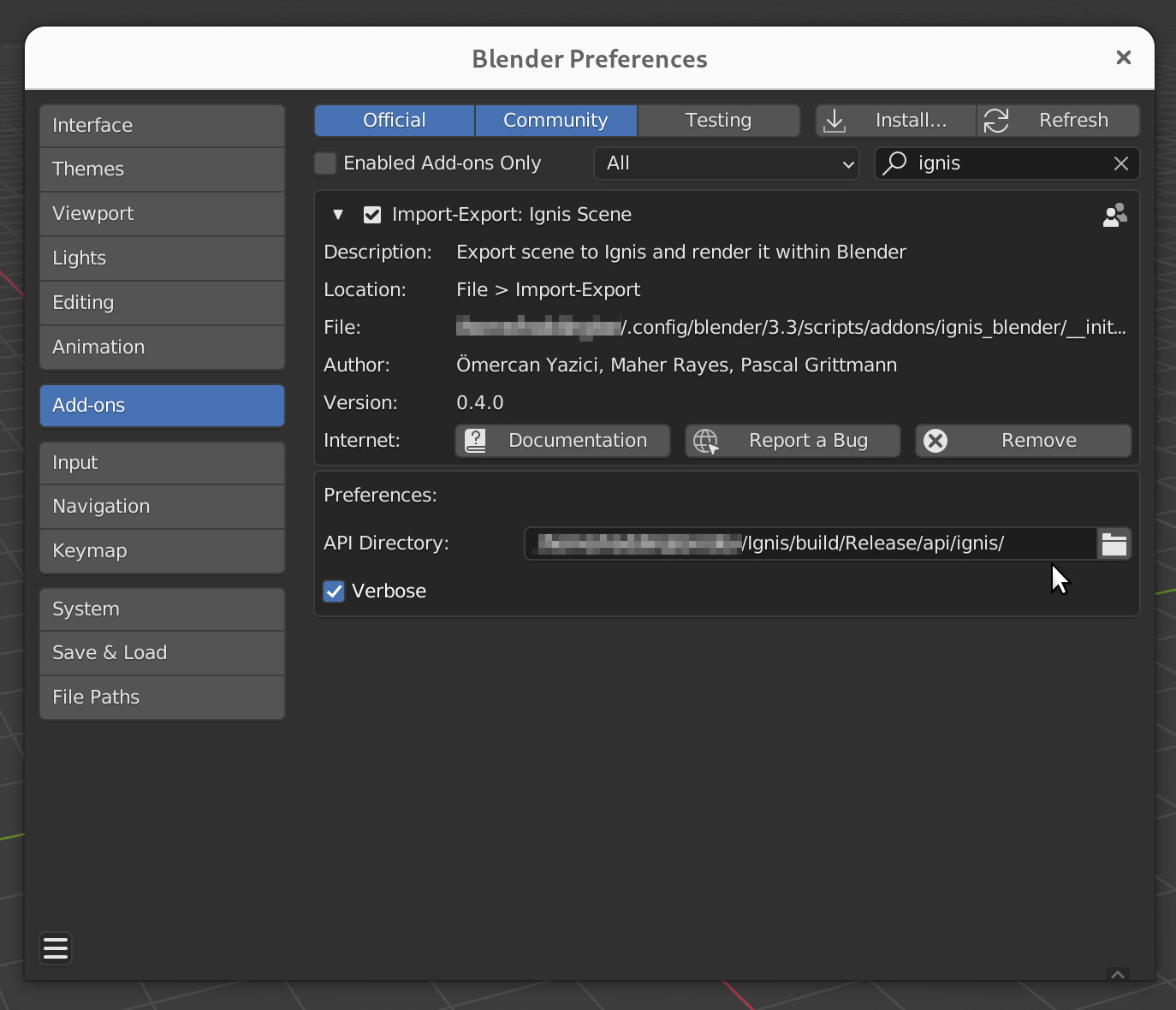
Task: Click the Import-Export: Ignis Scene title
Action: [x=512, y=215]
